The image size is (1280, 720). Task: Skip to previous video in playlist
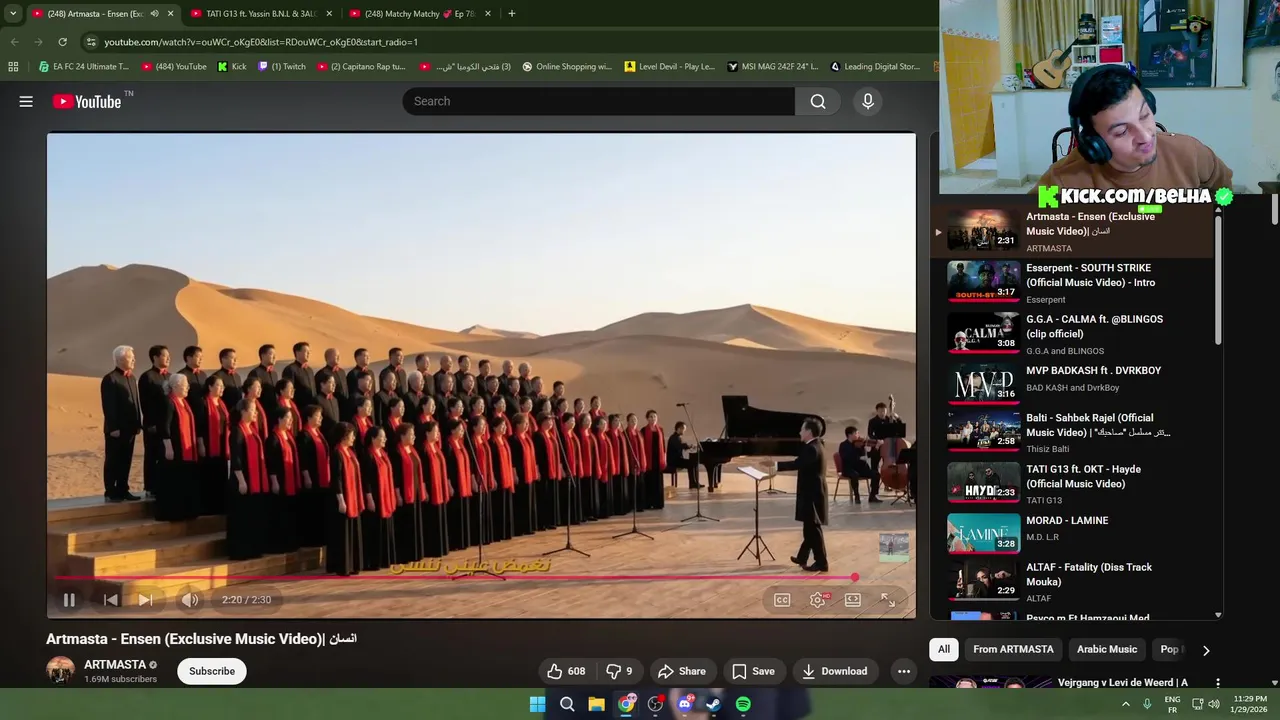[x=110, y=600]
